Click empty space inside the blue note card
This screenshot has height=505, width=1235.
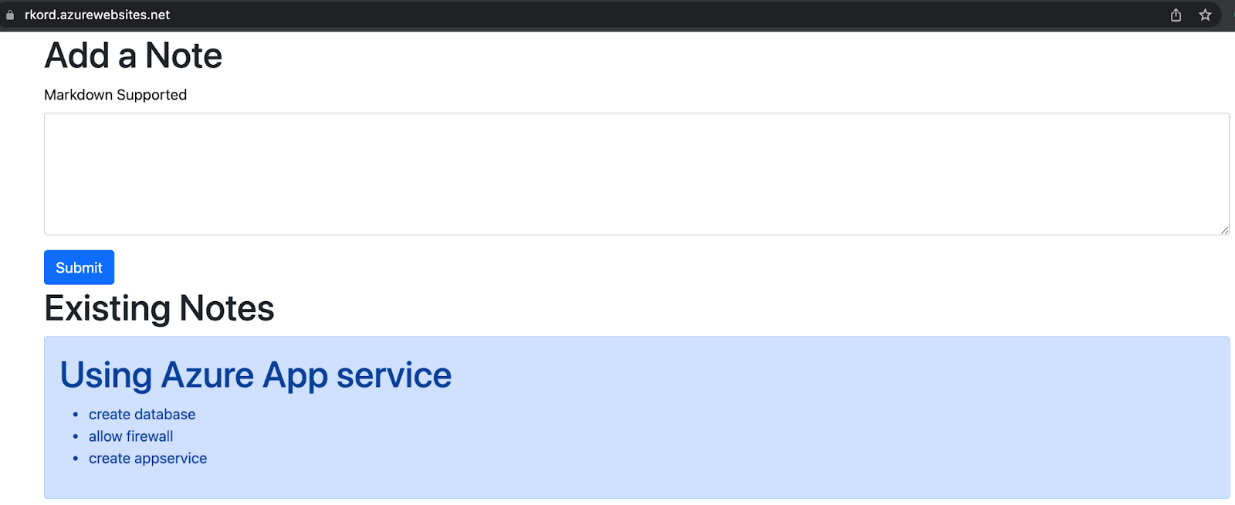[800, 440]
